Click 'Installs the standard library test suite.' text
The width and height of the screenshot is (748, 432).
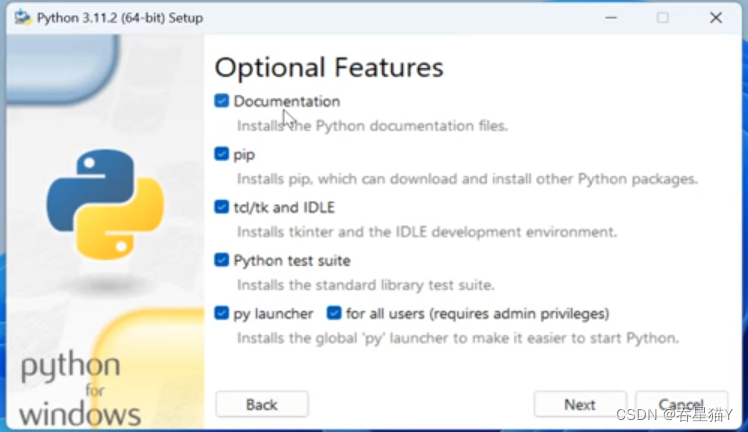click(x=365, y=285)
